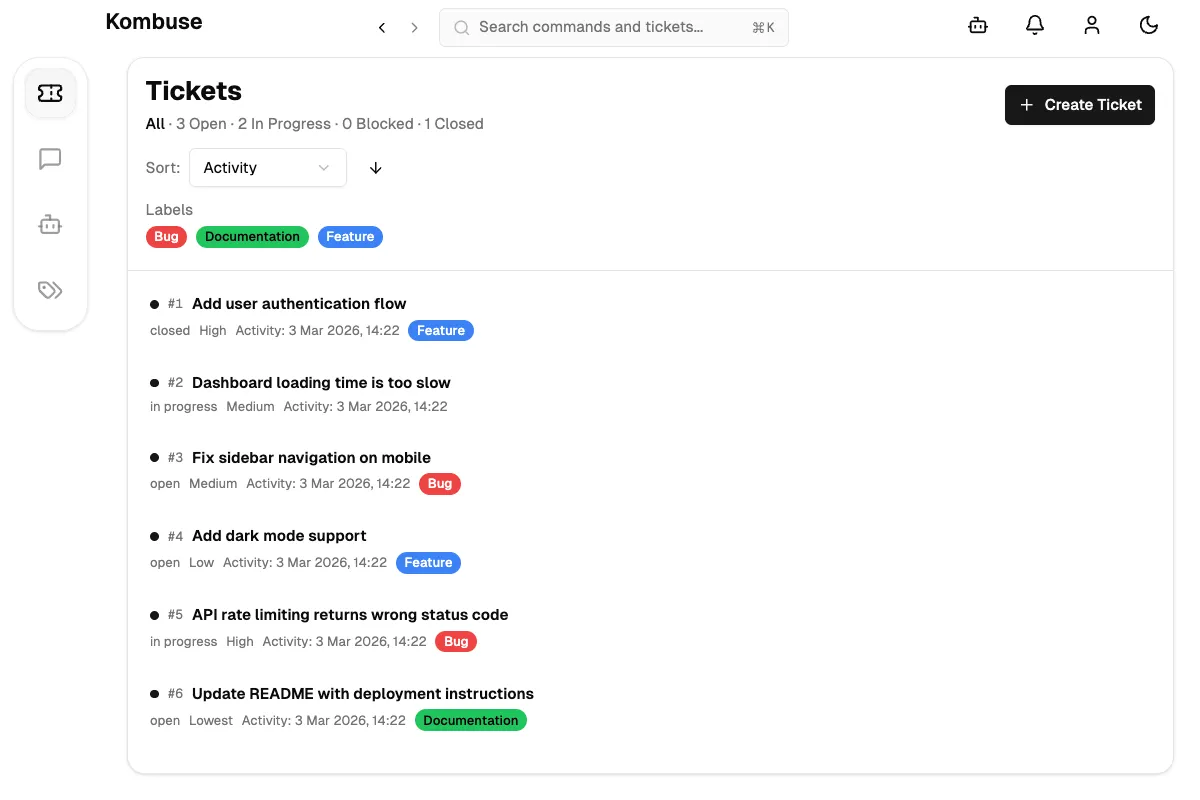This screenshot has height=800, width=1200.
Task: Open the Chats sidebar icon
Action: (x=50, y=159)
